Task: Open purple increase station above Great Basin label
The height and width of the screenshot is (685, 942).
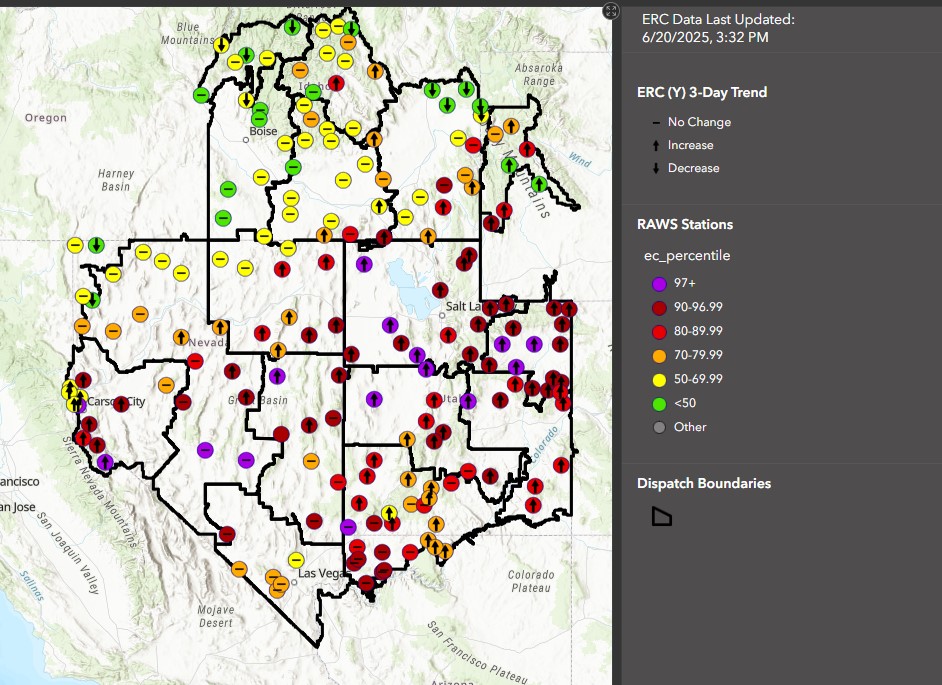Action: pyautogui.click(x=276, y=376)
